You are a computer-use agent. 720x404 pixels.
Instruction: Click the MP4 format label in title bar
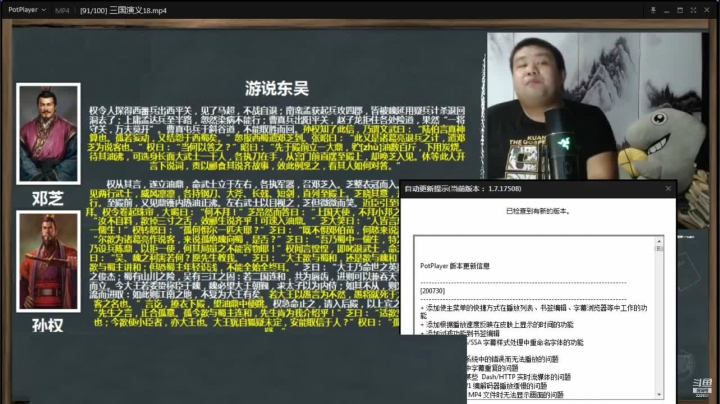click(62, 10)
